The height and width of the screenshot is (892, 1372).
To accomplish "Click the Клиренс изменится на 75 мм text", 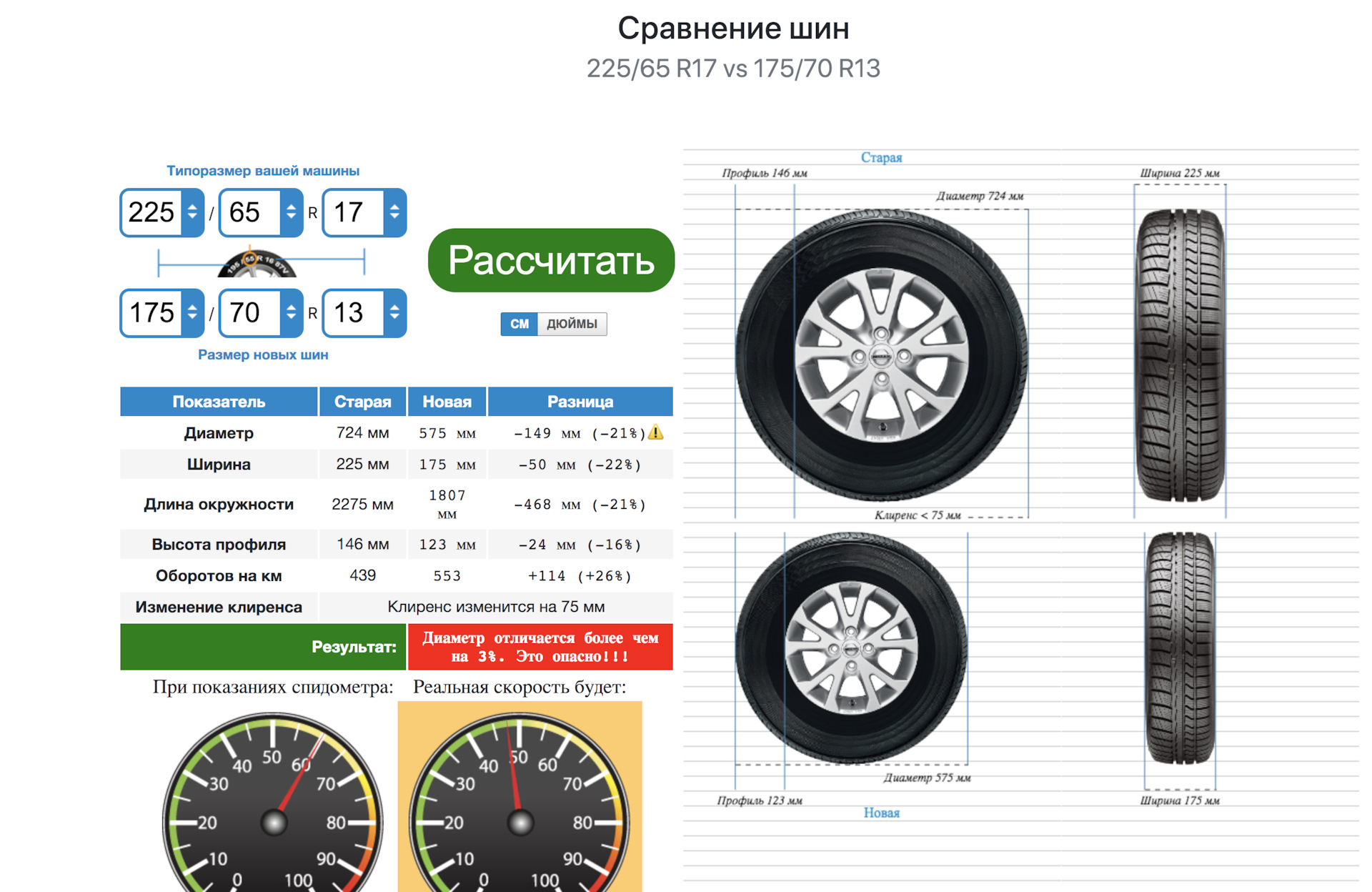I will [x=496, y=608].
